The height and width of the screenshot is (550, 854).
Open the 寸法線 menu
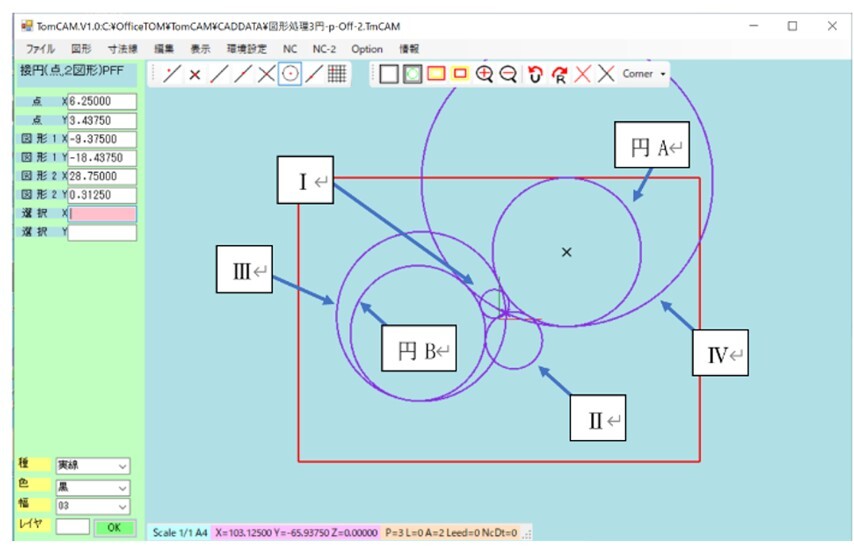pyautogui.click(x=121, y=48)
